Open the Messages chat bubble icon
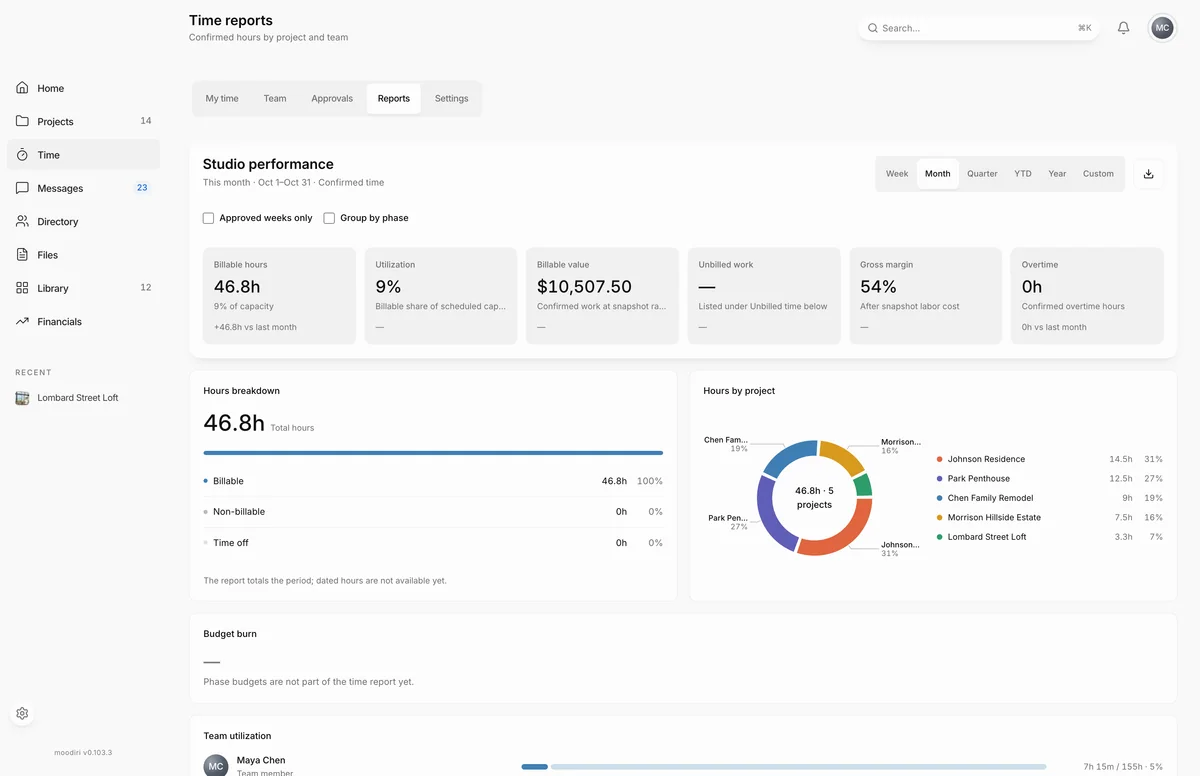1200x776 pixels. pyautogui.click(x=22, y=188)
